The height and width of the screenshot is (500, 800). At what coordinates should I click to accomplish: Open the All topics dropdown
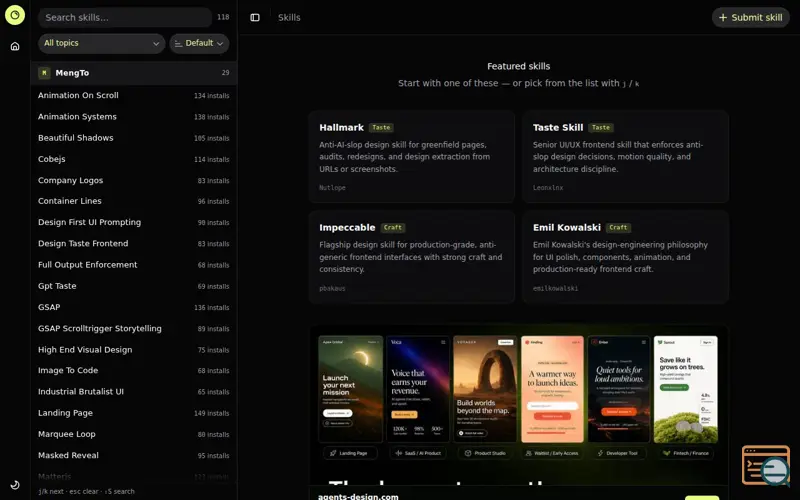(102, 43)
